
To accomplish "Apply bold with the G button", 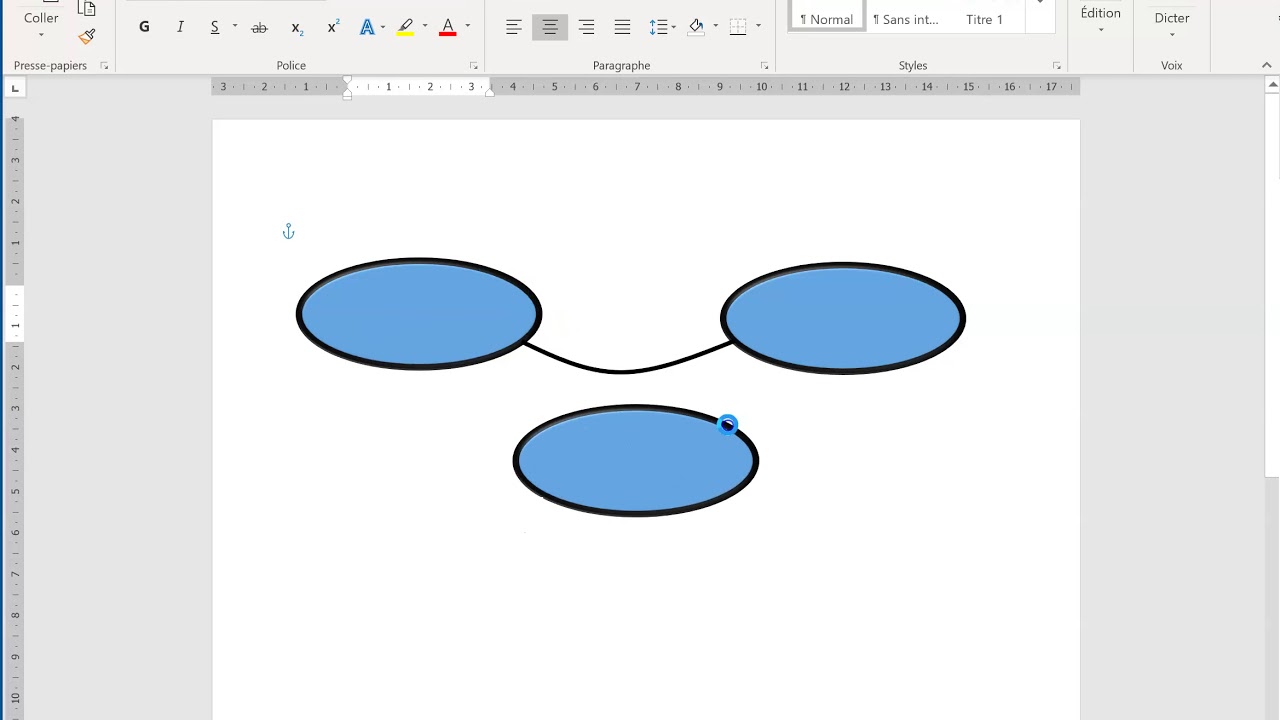I will coord(144,27).
